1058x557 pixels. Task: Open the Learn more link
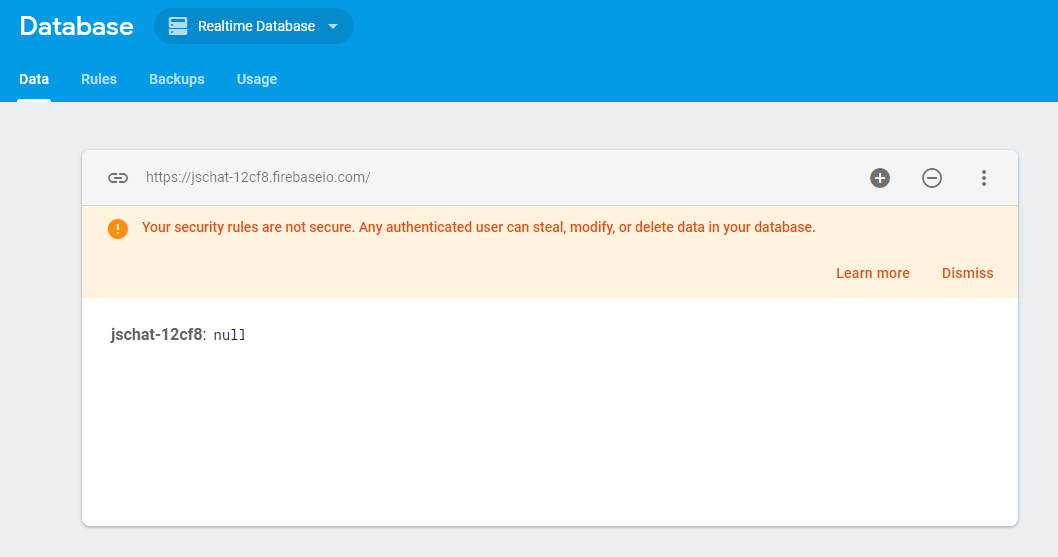(x=873, y=273)
